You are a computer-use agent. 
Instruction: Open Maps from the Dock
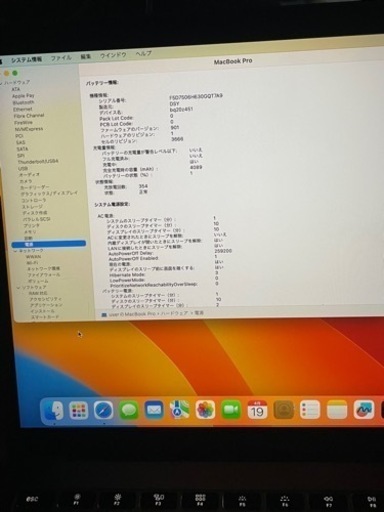click(180, 410)
